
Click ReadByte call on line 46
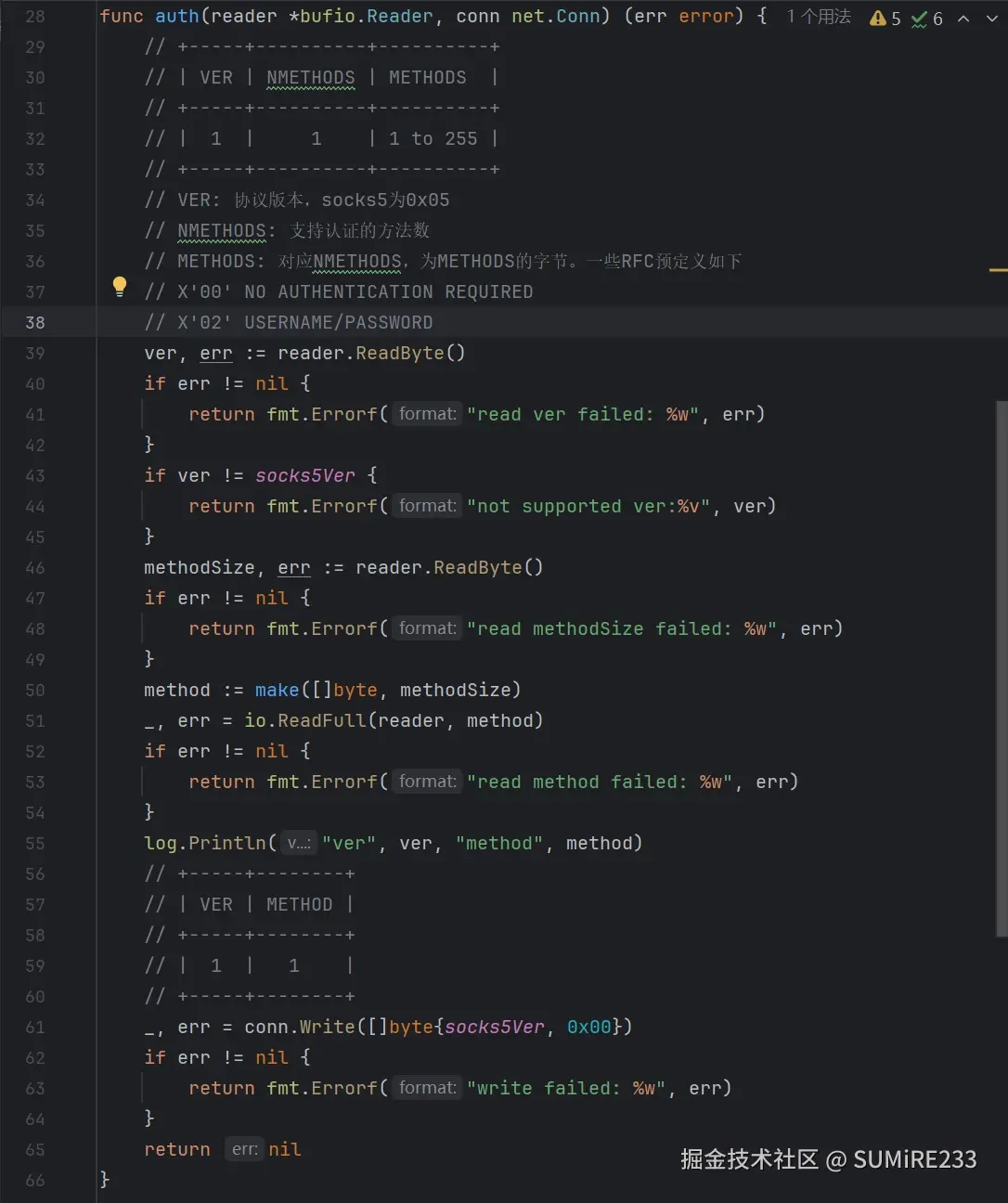(478, 567)
